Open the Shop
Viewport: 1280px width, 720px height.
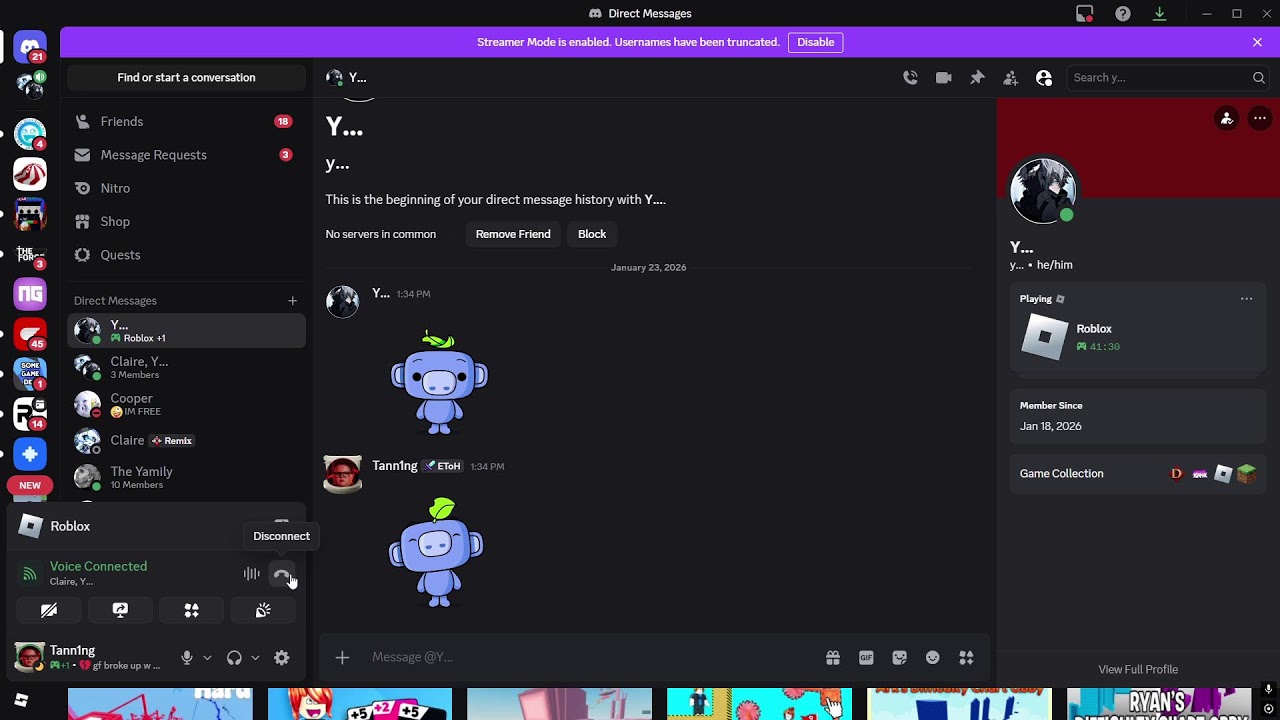click(186, 221)
